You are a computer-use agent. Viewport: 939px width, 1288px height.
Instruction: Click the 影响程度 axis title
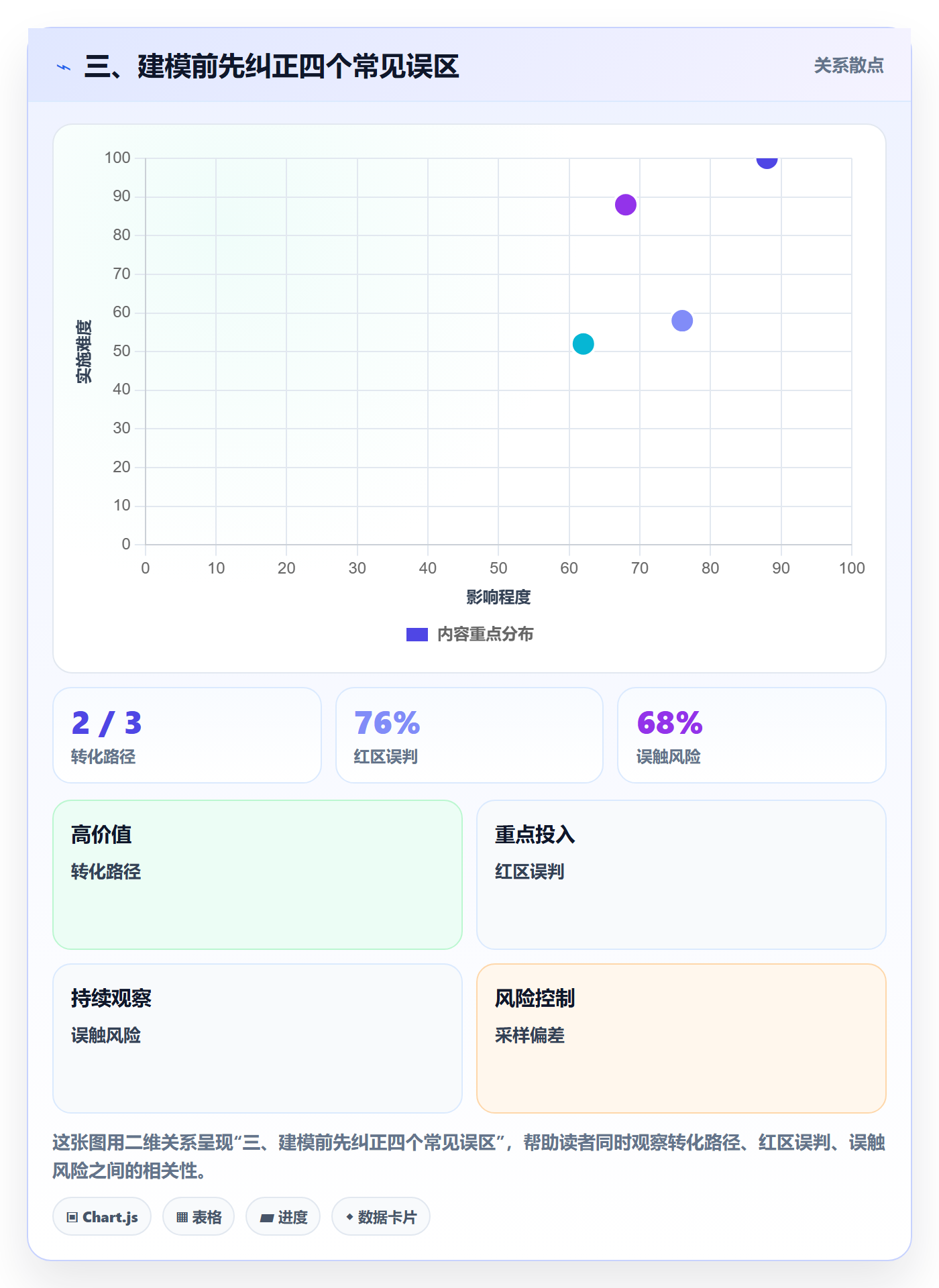pyautogui.click(x=498, y=597)
